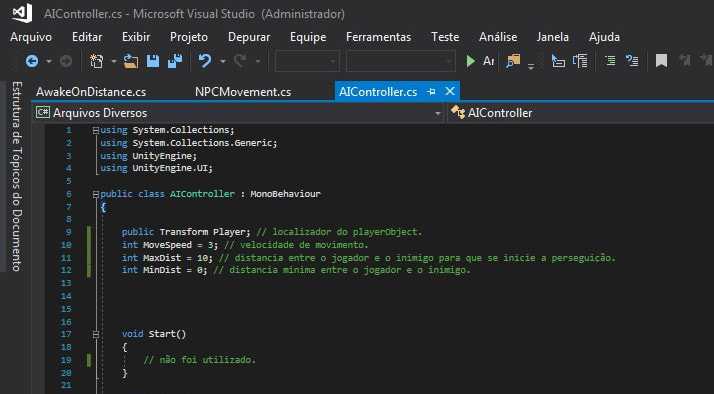The height and width of the screenshot is (394, 714).
Task: Close the AIController.cs tab
Action: [x=450, y=91]
